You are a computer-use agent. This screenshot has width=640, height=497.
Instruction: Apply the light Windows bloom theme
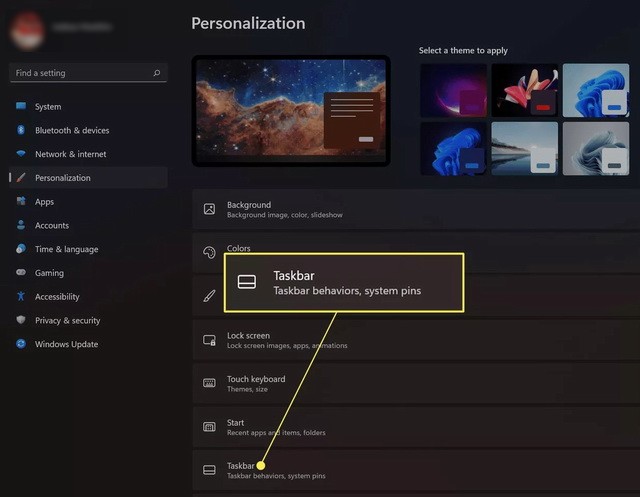596,90
